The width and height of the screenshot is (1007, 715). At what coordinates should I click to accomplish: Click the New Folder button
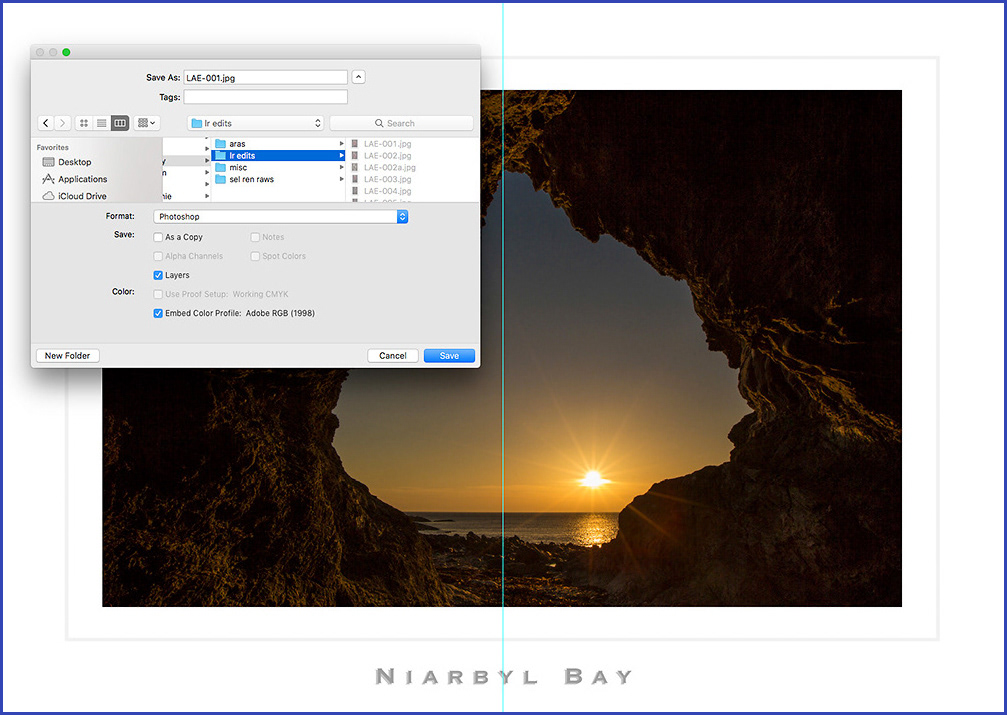click(x=67, y=356)
